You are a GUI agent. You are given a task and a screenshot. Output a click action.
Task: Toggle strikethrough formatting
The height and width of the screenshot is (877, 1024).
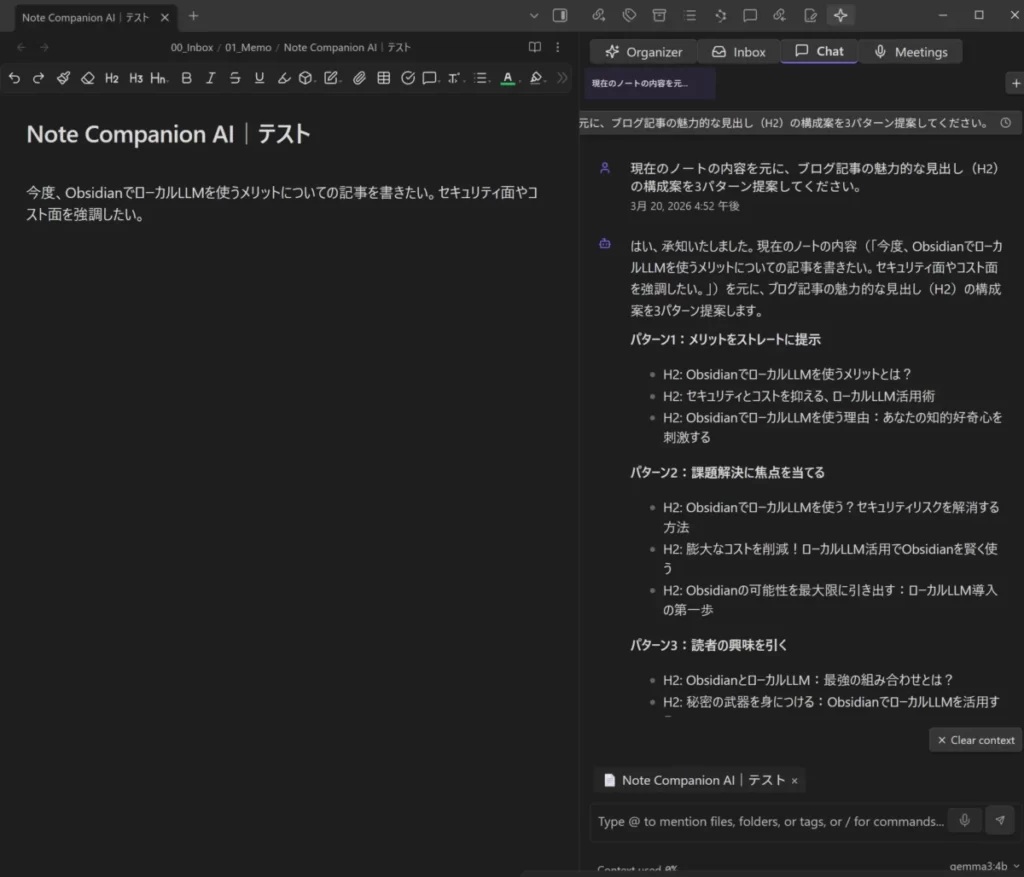[x=234, y=78]
